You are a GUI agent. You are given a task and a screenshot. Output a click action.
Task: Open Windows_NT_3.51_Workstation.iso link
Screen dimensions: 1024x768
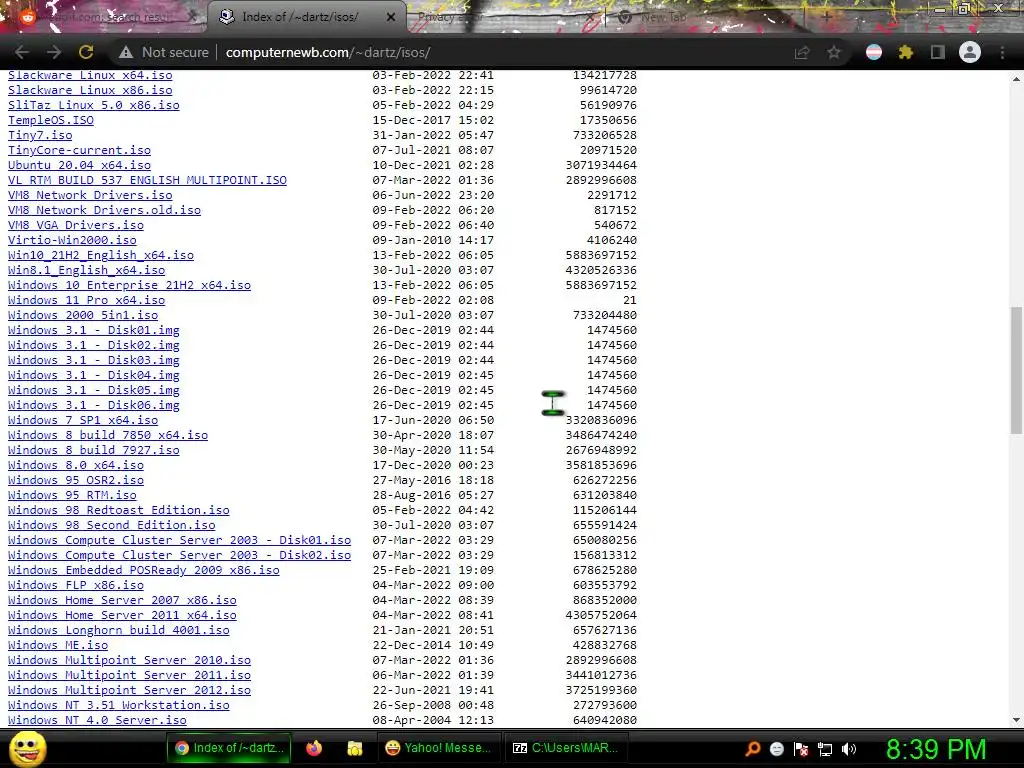(119, 705)
